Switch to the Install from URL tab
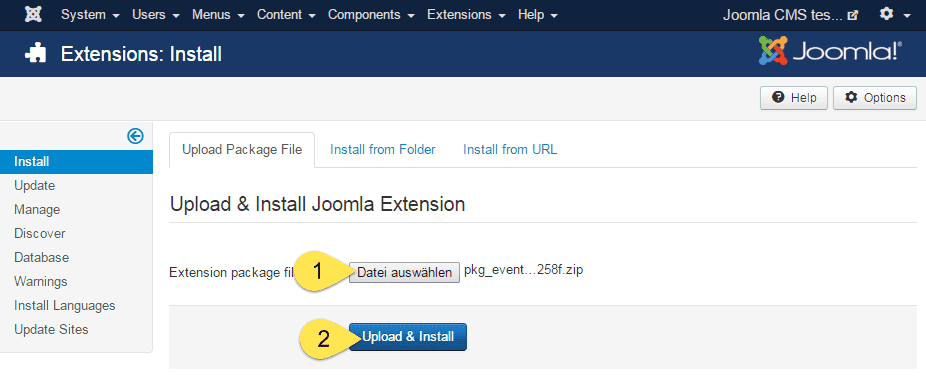Screen dimensions: 926x385 [510, 150]
